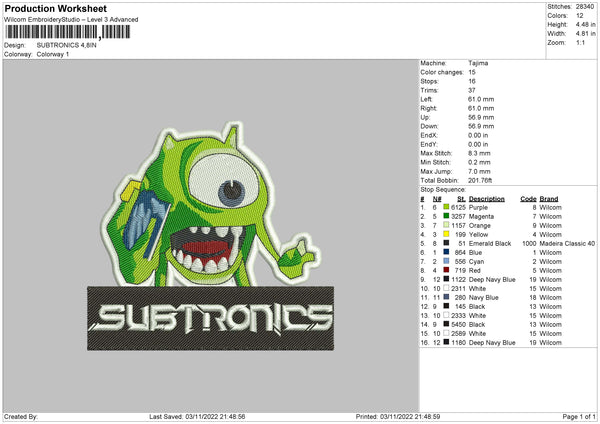The height and width of the screenshot is (424, 600).
Task: Select the Stitches value 28340
Action: coord(585,7)
